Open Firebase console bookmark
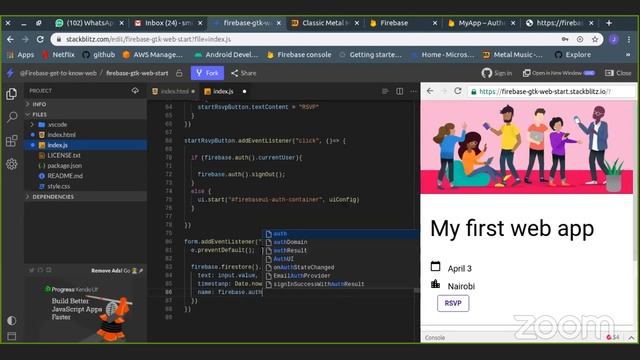Image resolution: width=640 pixels, height=360 pixels. (x=300, y=55)
